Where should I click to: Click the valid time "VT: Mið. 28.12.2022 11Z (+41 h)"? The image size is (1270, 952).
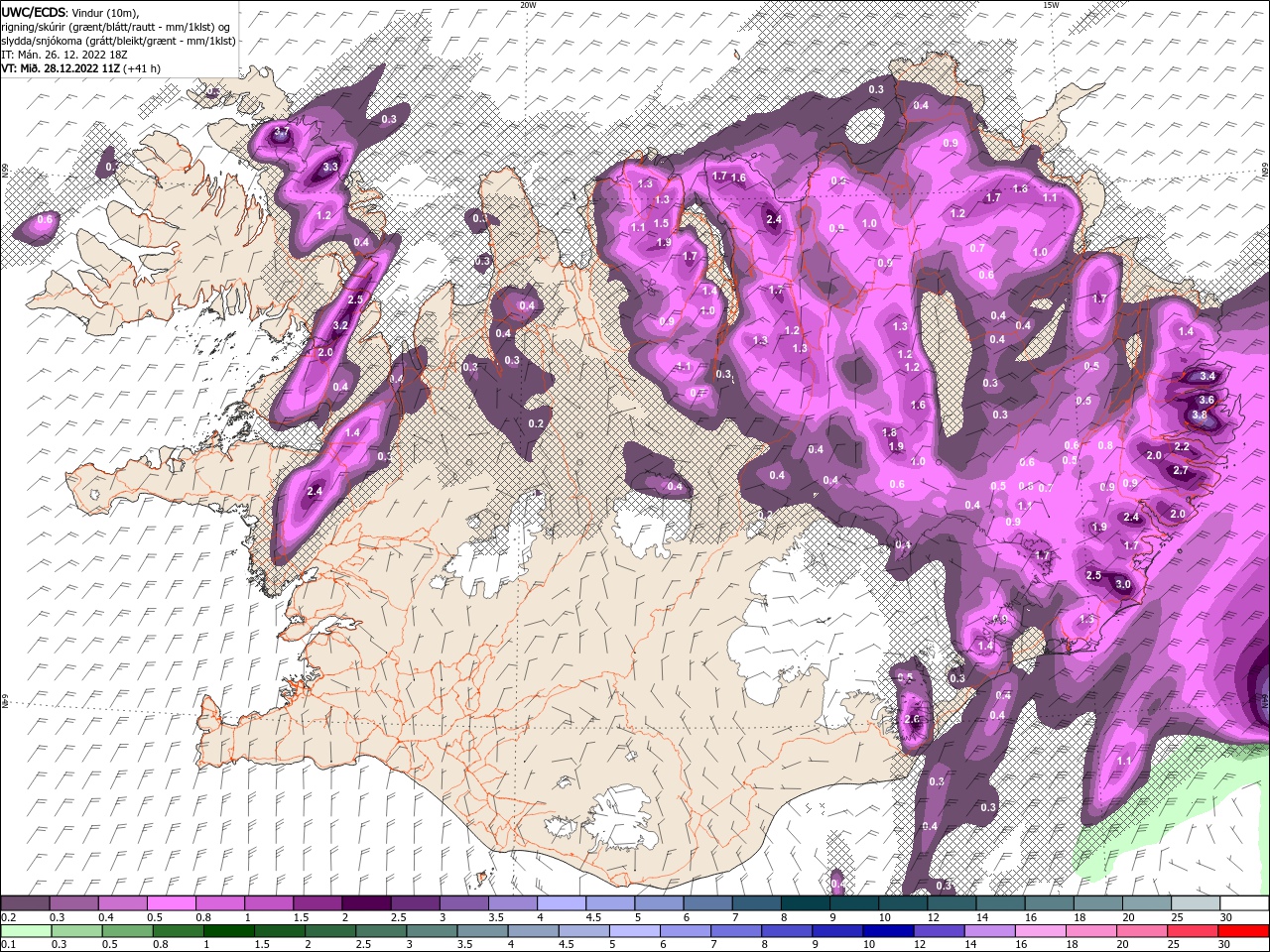[x=80, y=68]
